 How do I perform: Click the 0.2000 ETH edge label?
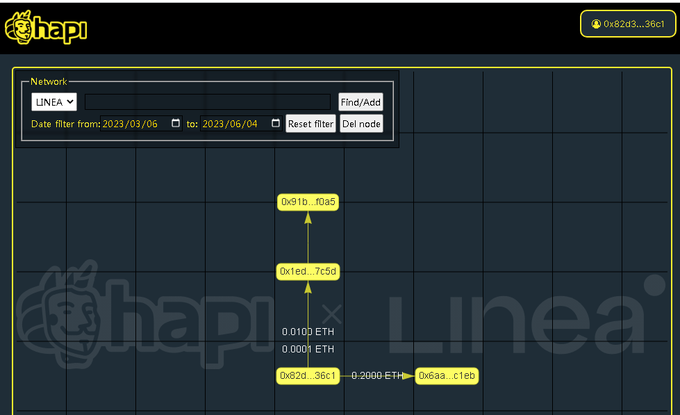pyautogui.click(x=377, y=376)
